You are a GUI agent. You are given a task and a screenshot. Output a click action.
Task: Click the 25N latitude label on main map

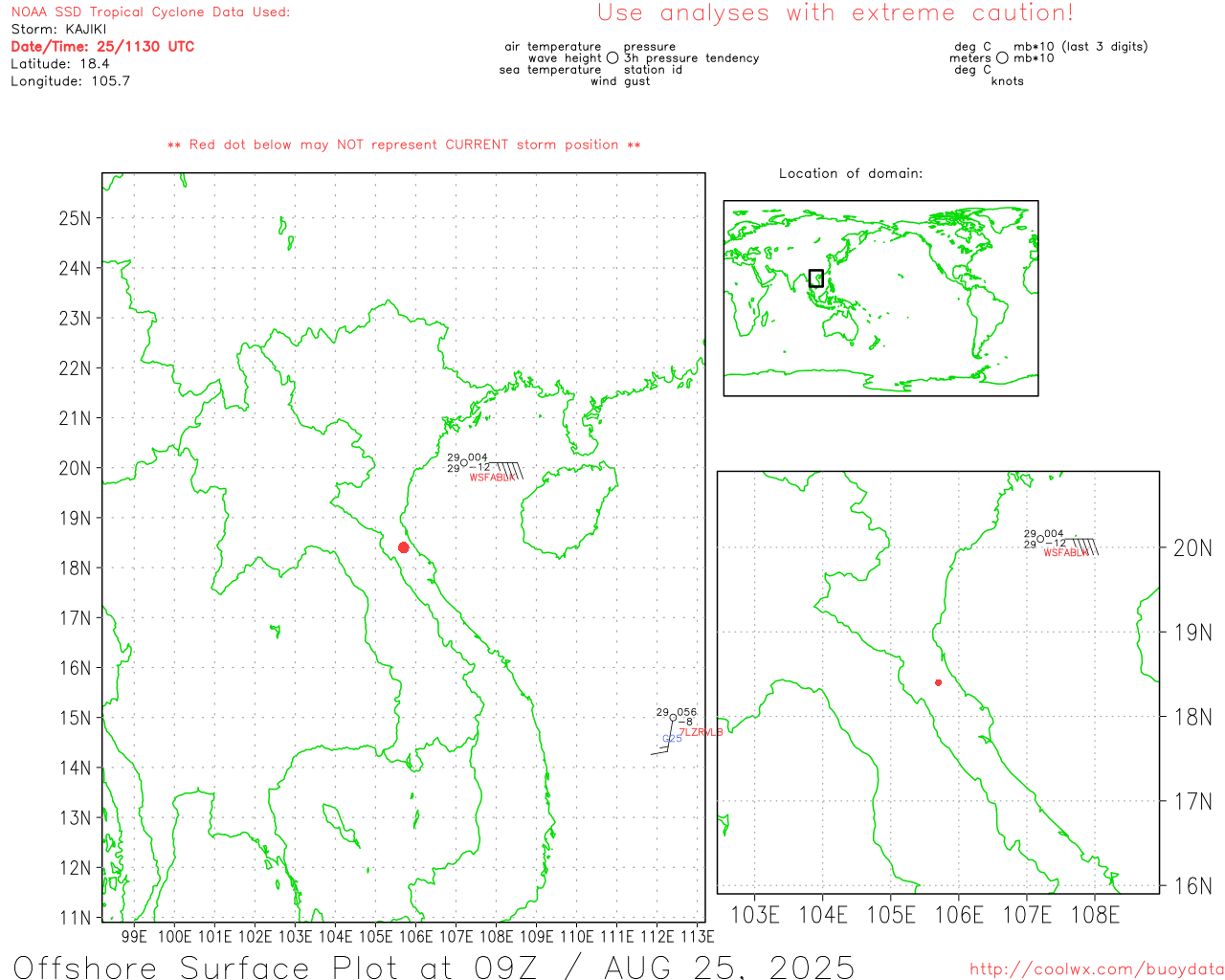75,218
